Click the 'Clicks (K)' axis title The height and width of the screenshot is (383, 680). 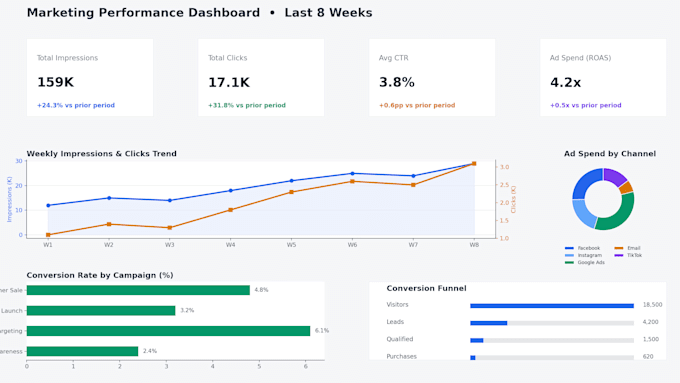pos(513,200)
